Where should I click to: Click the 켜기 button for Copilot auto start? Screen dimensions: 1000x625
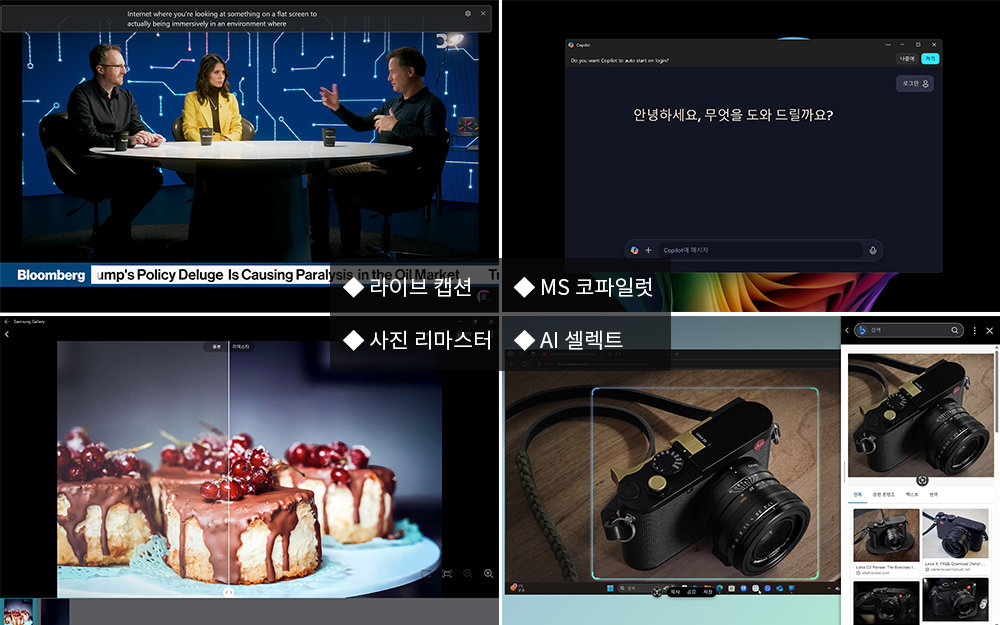pos(930,59)
